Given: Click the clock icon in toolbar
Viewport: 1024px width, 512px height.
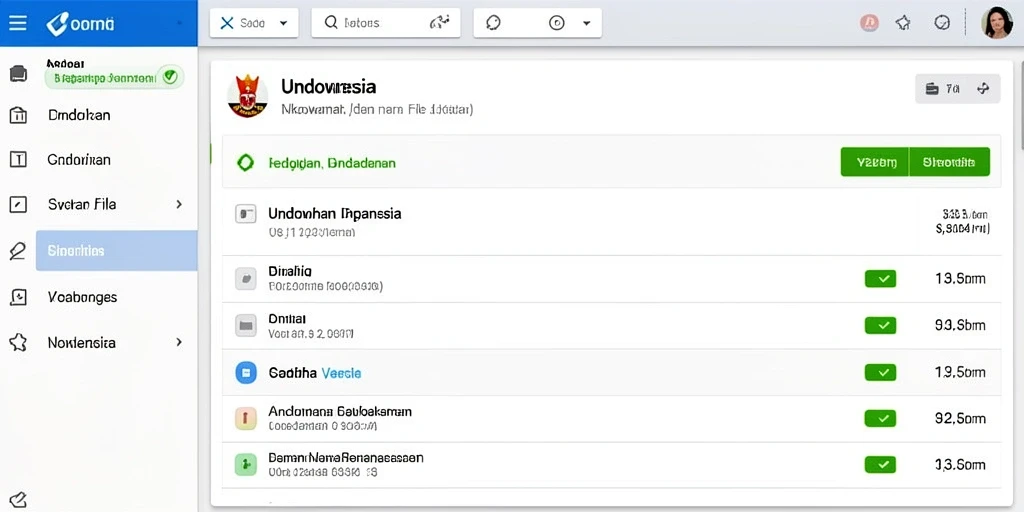Looking at the screenshot, I should [x=556, y=23].
